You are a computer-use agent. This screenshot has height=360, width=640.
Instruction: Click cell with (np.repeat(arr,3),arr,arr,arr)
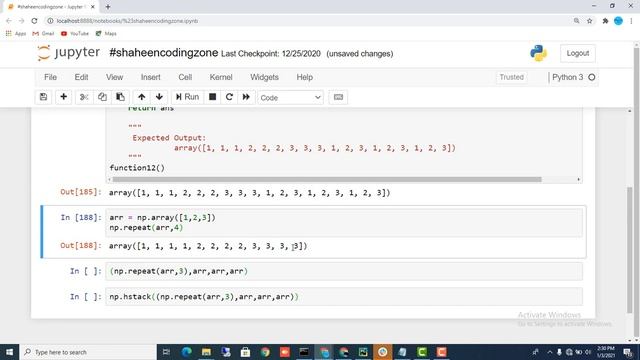coord(344,271)
